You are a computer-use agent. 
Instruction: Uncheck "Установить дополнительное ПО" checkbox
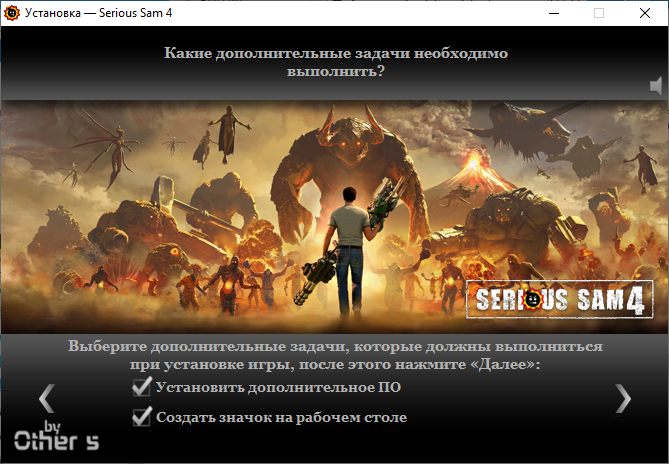pos(142,387)
